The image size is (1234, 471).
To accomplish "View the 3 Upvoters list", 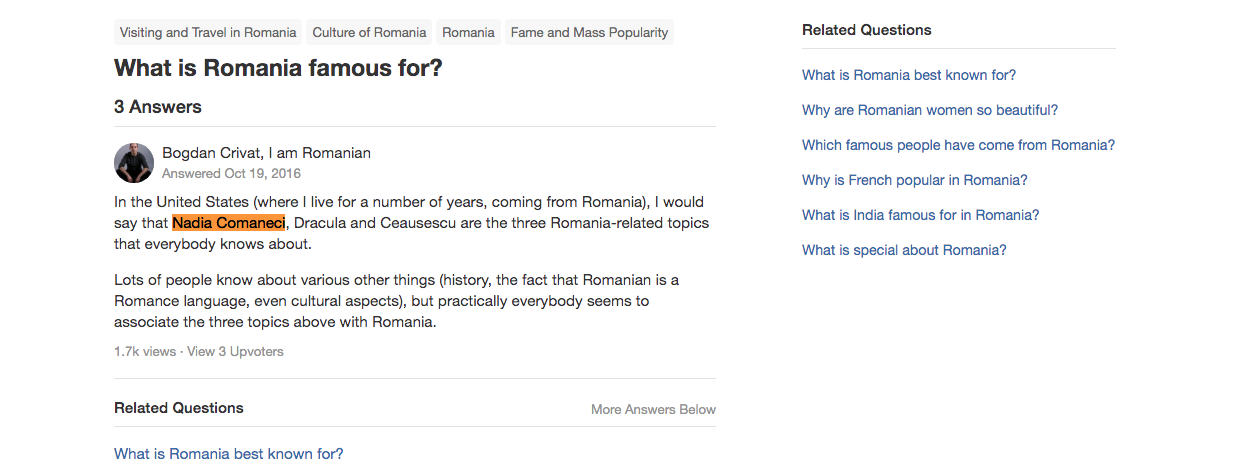I will click(235, 351).
